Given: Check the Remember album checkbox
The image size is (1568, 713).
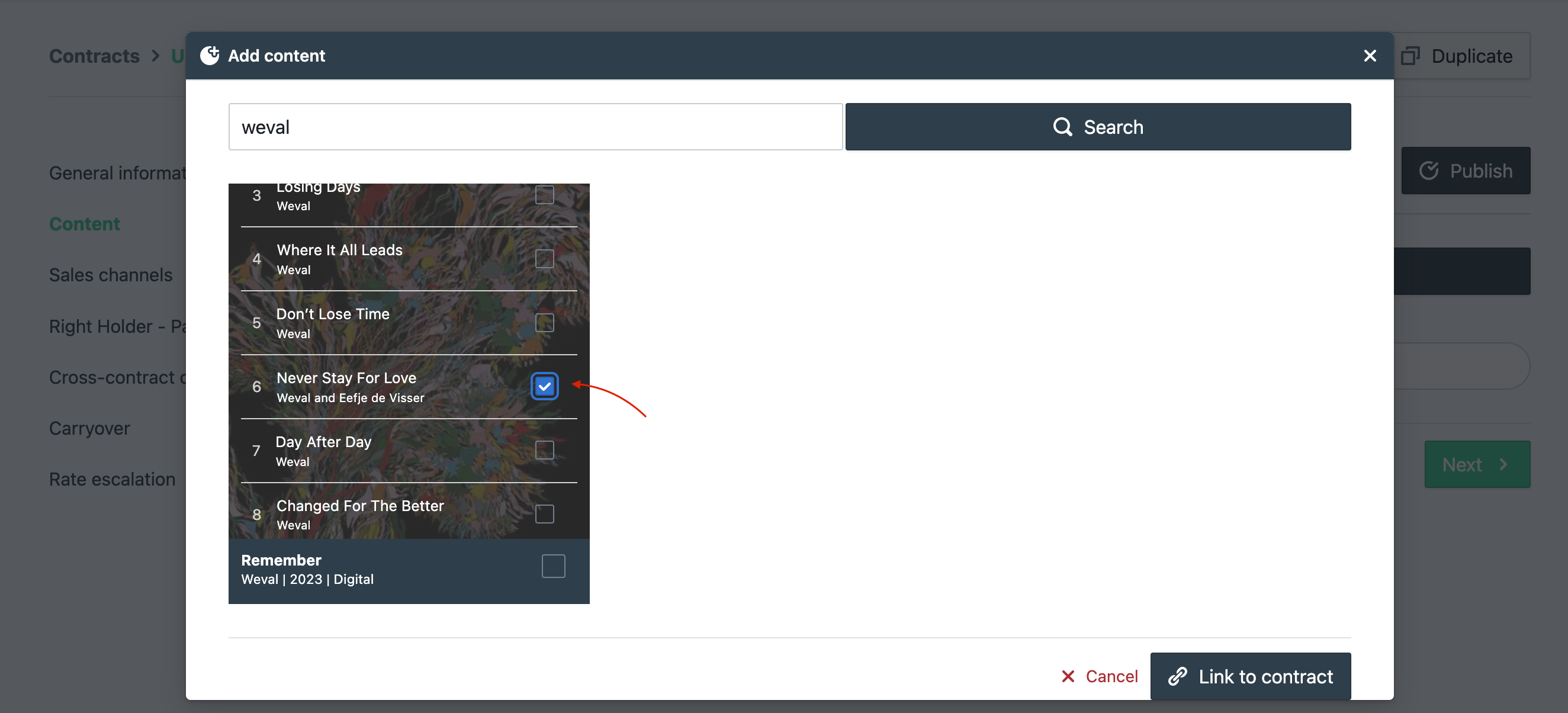Looking at the screenshot, I should [553, 566].
